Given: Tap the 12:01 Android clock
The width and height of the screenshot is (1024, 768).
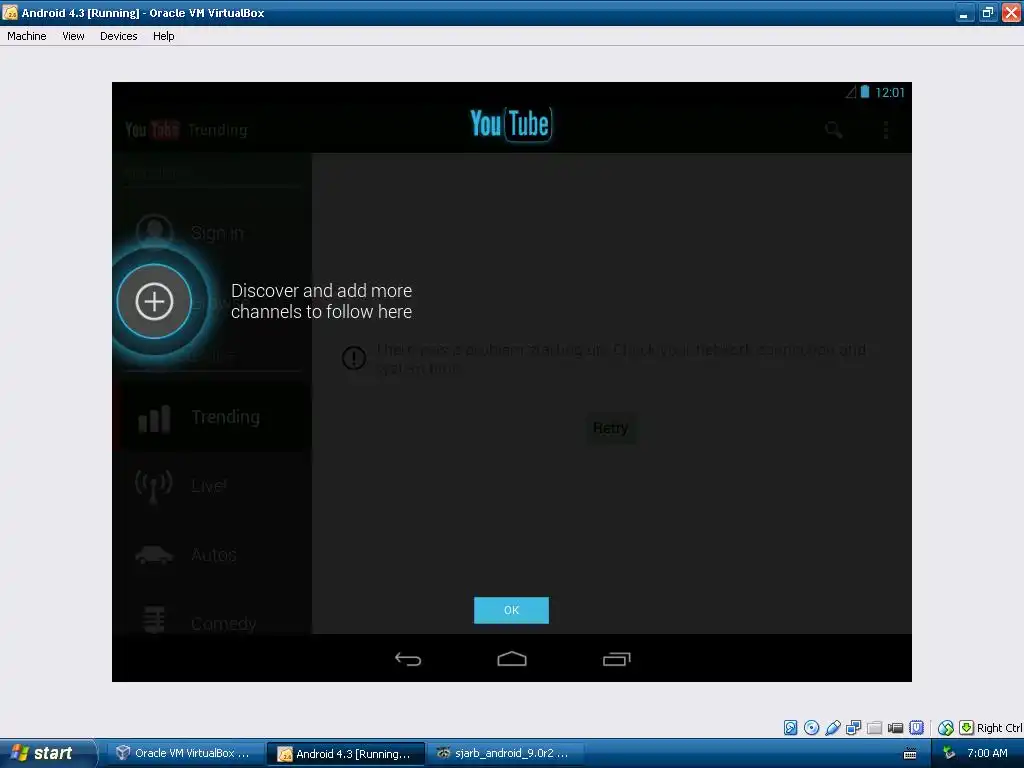Looking at the screenshot, I should coord(889,93).
